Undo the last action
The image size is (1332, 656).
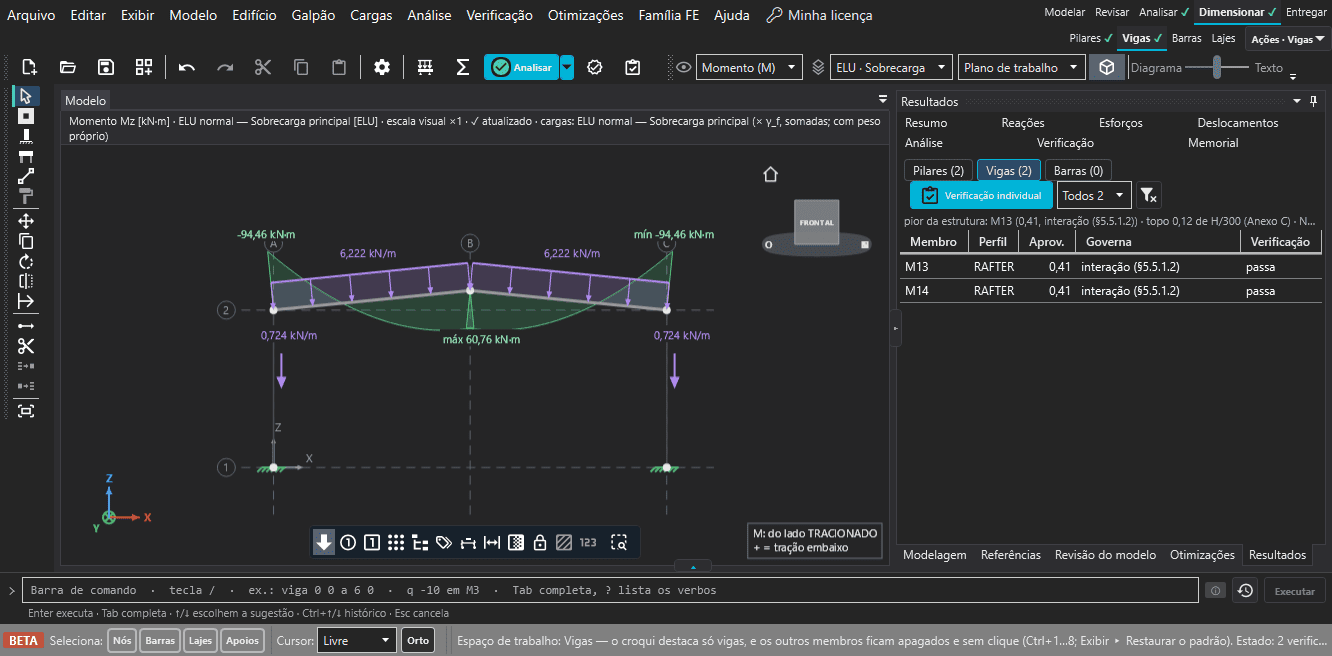click(x=187, y=67)
